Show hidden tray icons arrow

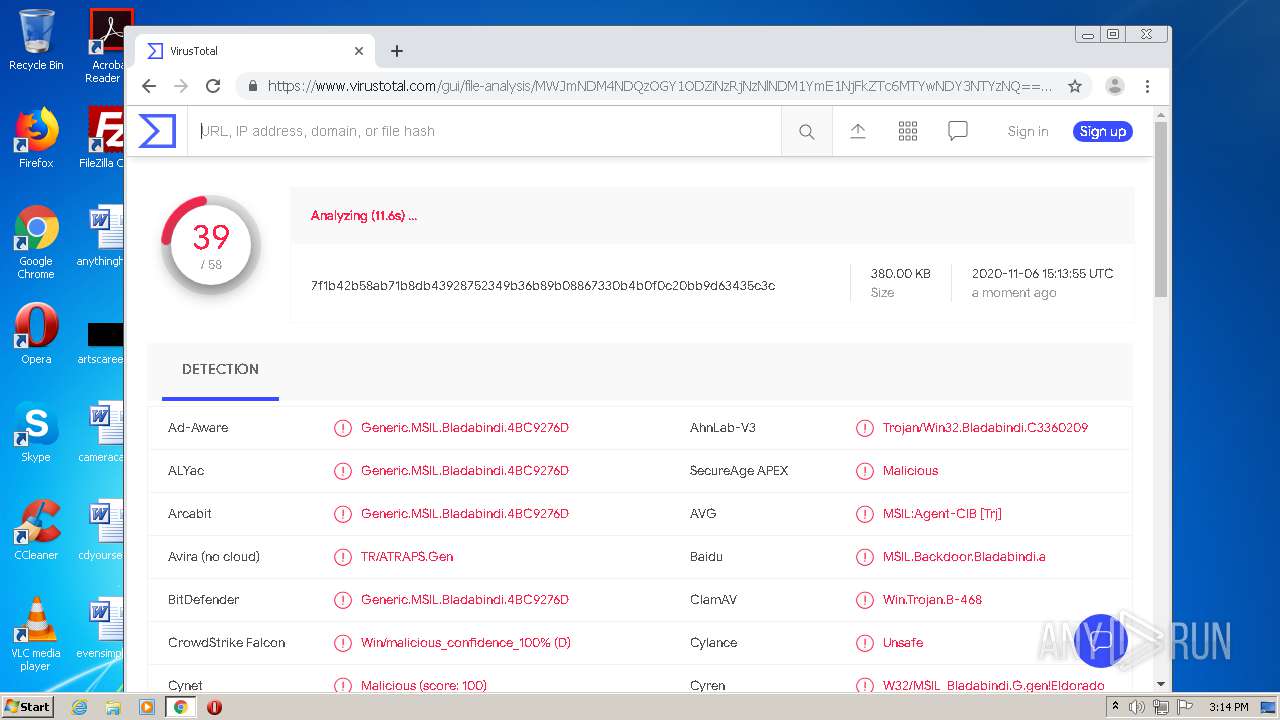1115,707
